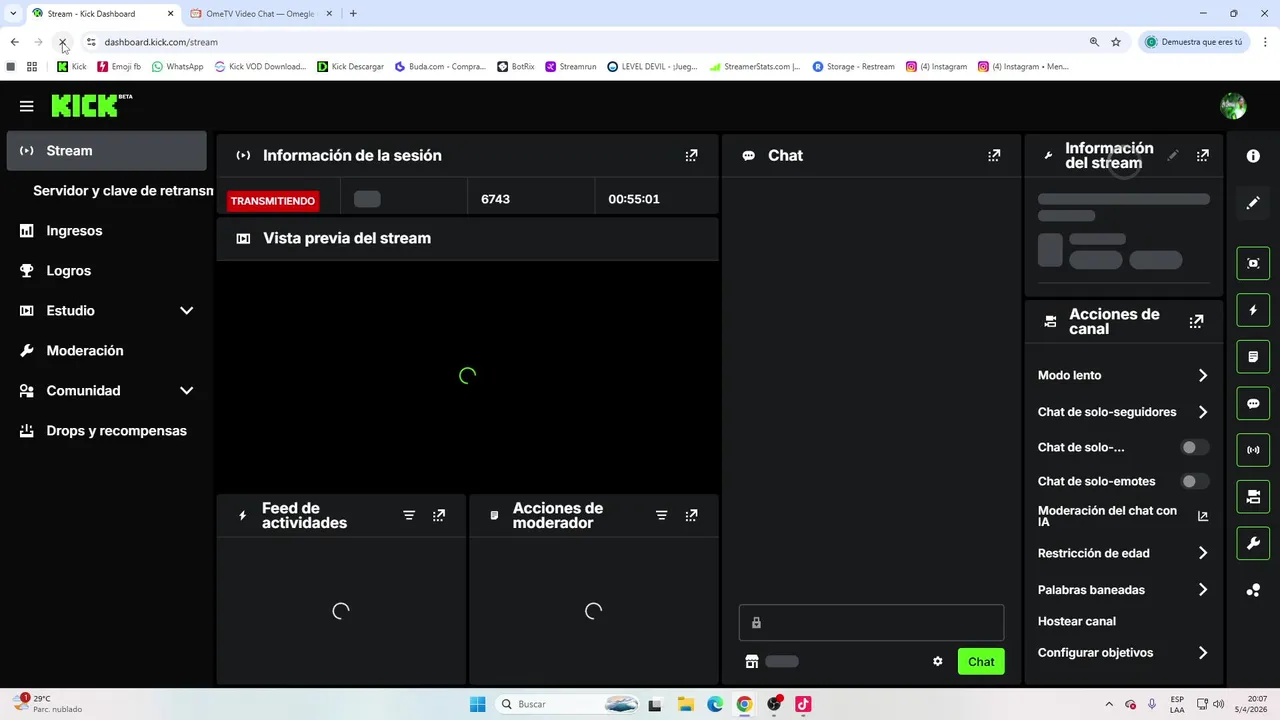1280x720 pixels.
Task: Click the Windows Start button
Action: click(x=477, y=704)
